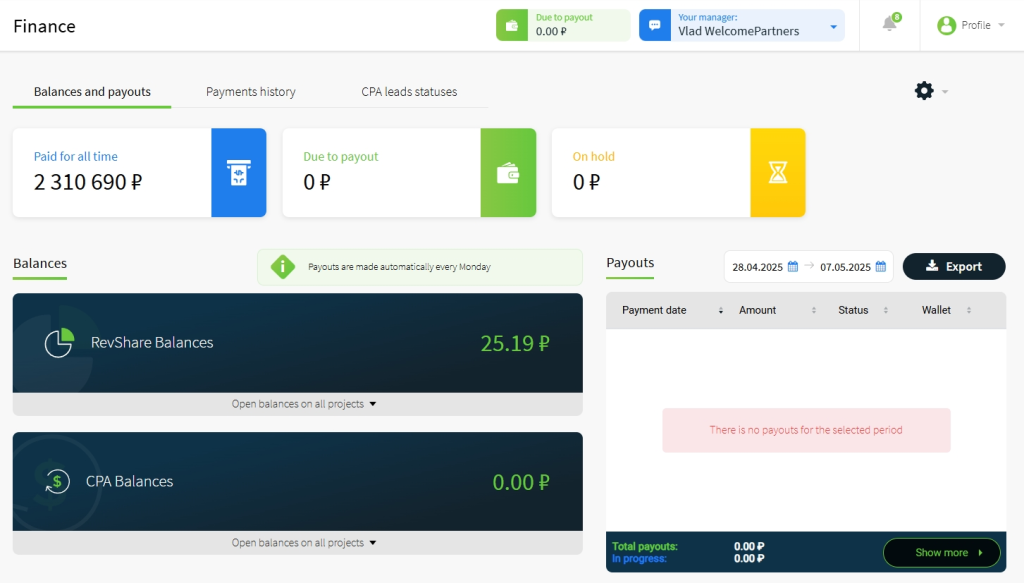Click the Finance page title
Viewport: 1024px width, 583px height.
click(x=44, y=26)
